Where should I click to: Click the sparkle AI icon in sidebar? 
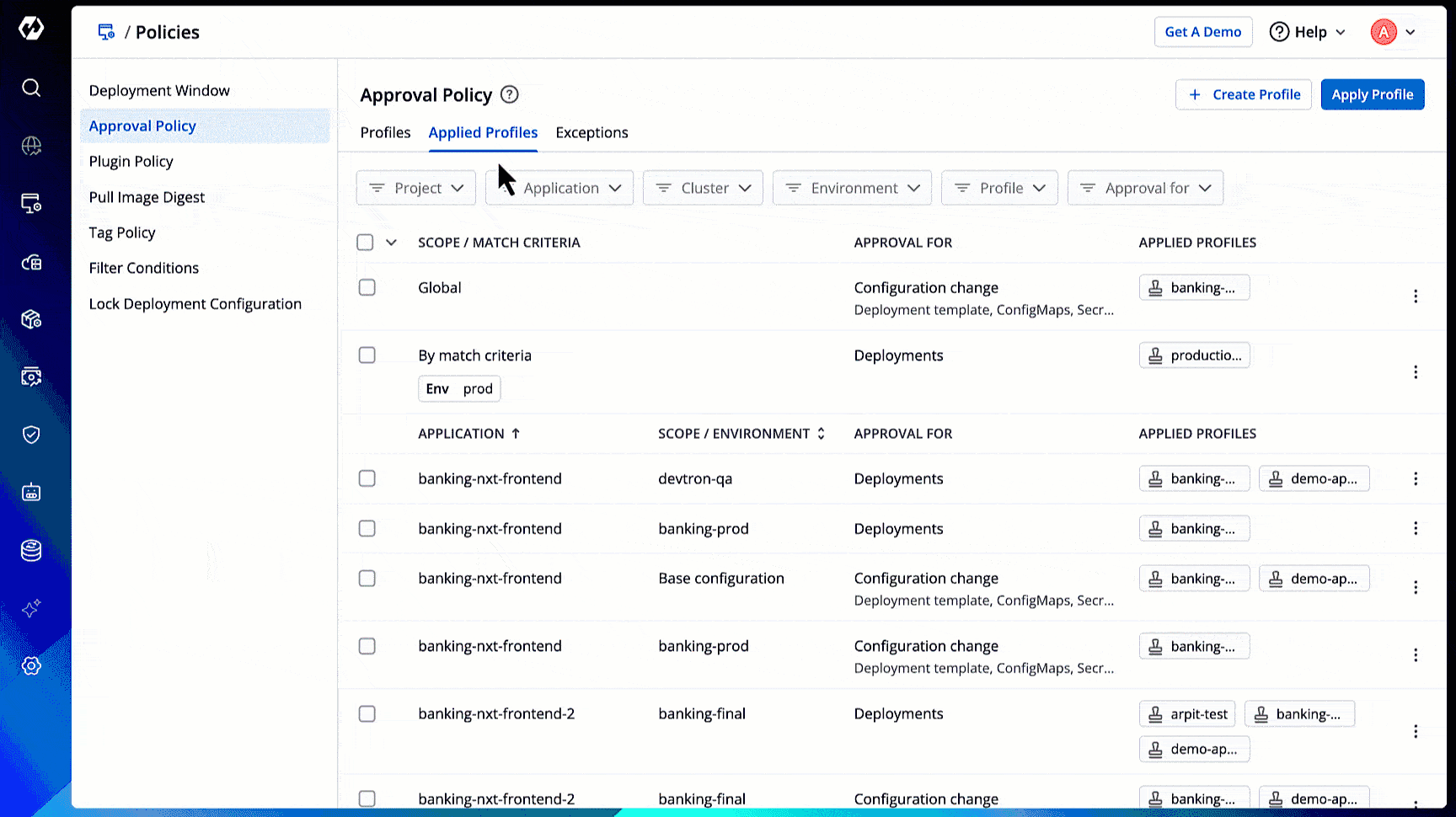click(31, 608)
